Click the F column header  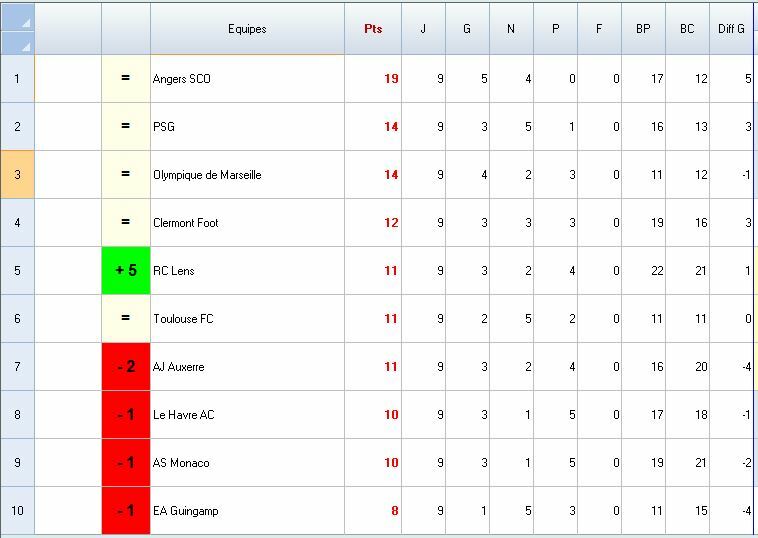pyautogui.click(x=599, y=29)
